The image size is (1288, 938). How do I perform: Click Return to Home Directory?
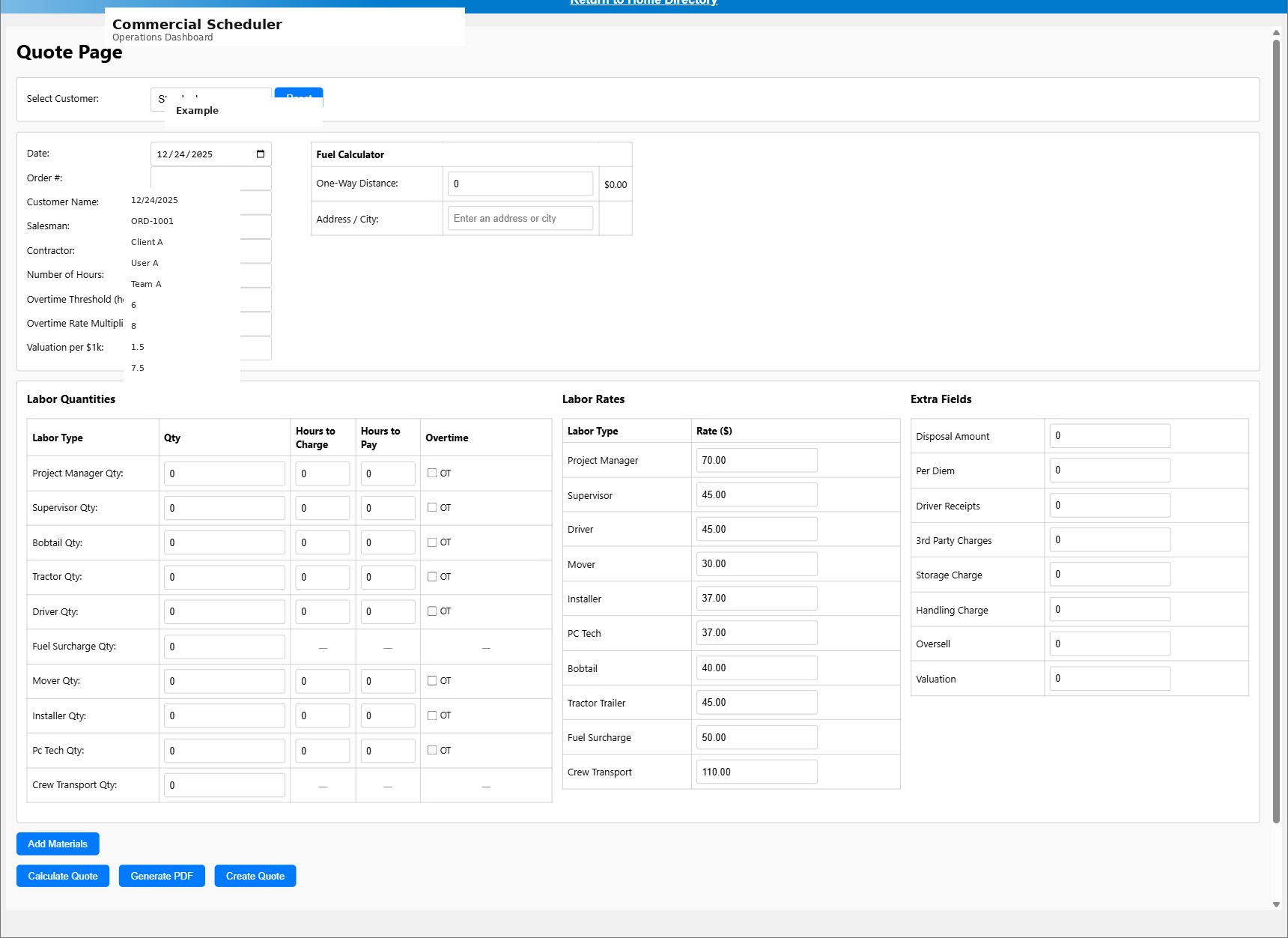tap(643, 3)
